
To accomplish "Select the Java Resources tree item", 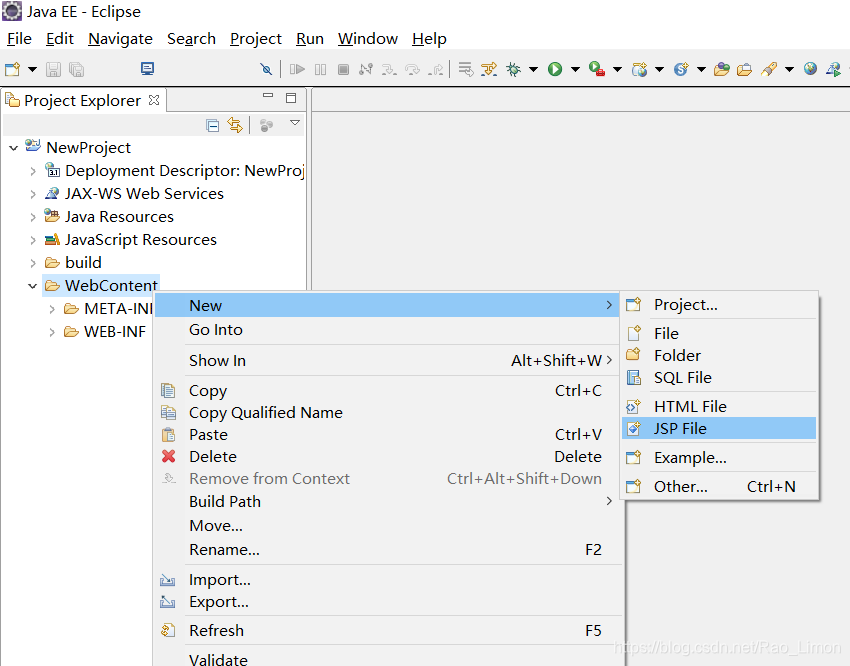I will coord(119,217).
